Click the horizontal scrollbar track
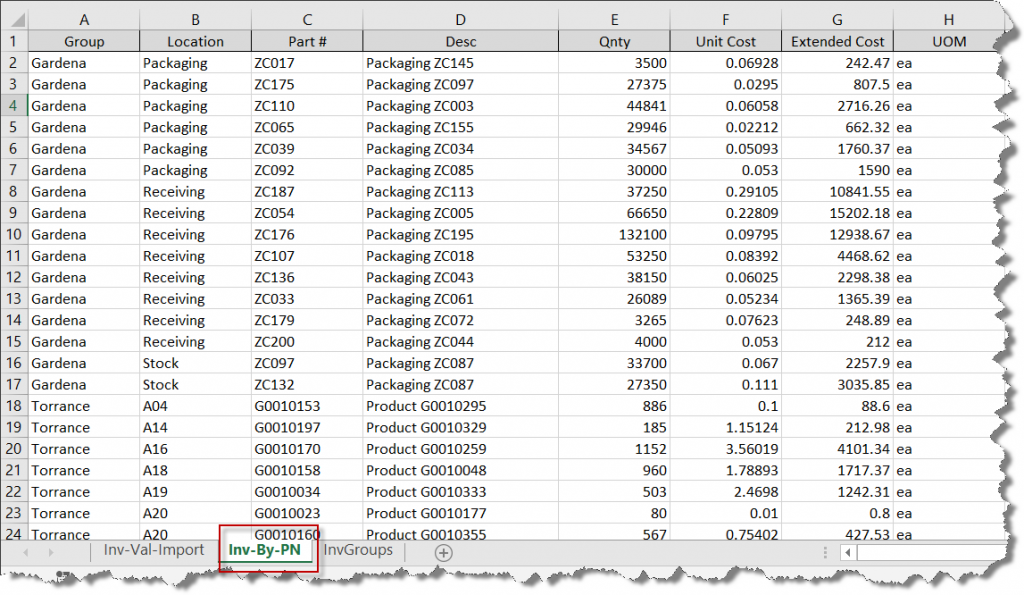 pos(930,552)
